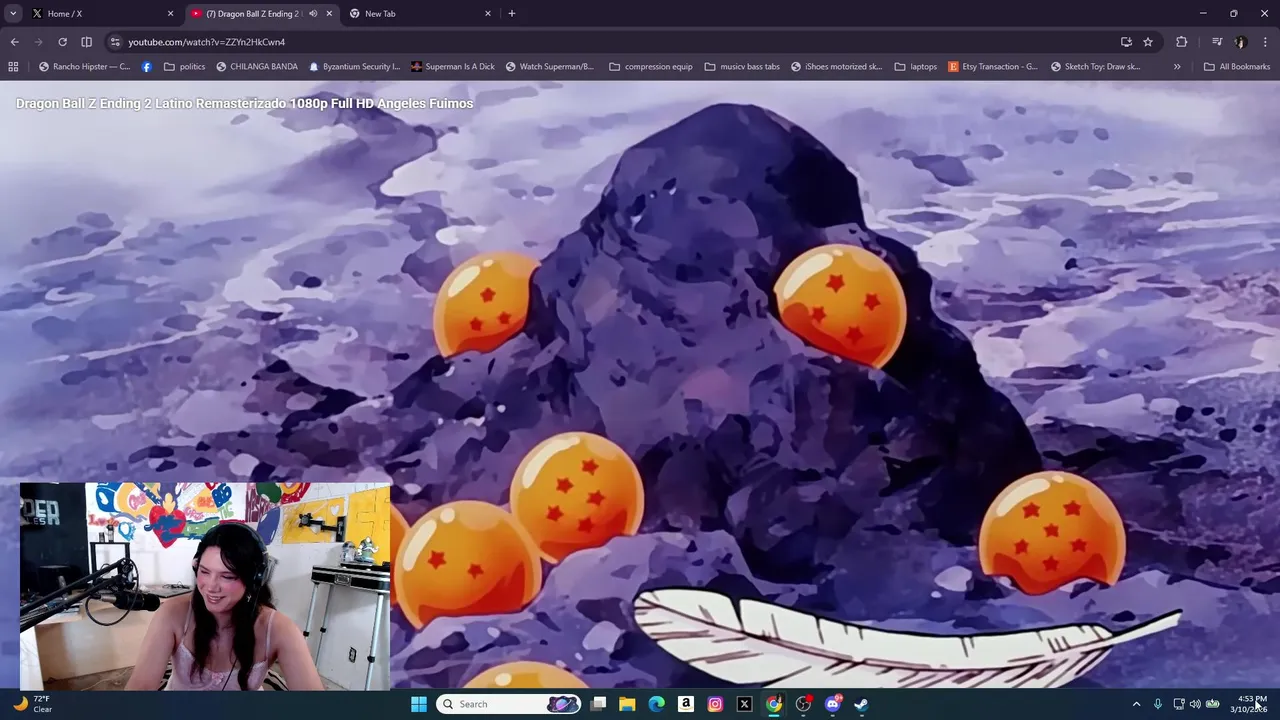
Task: Open the network tray icon
Action: pos(1179,704)
